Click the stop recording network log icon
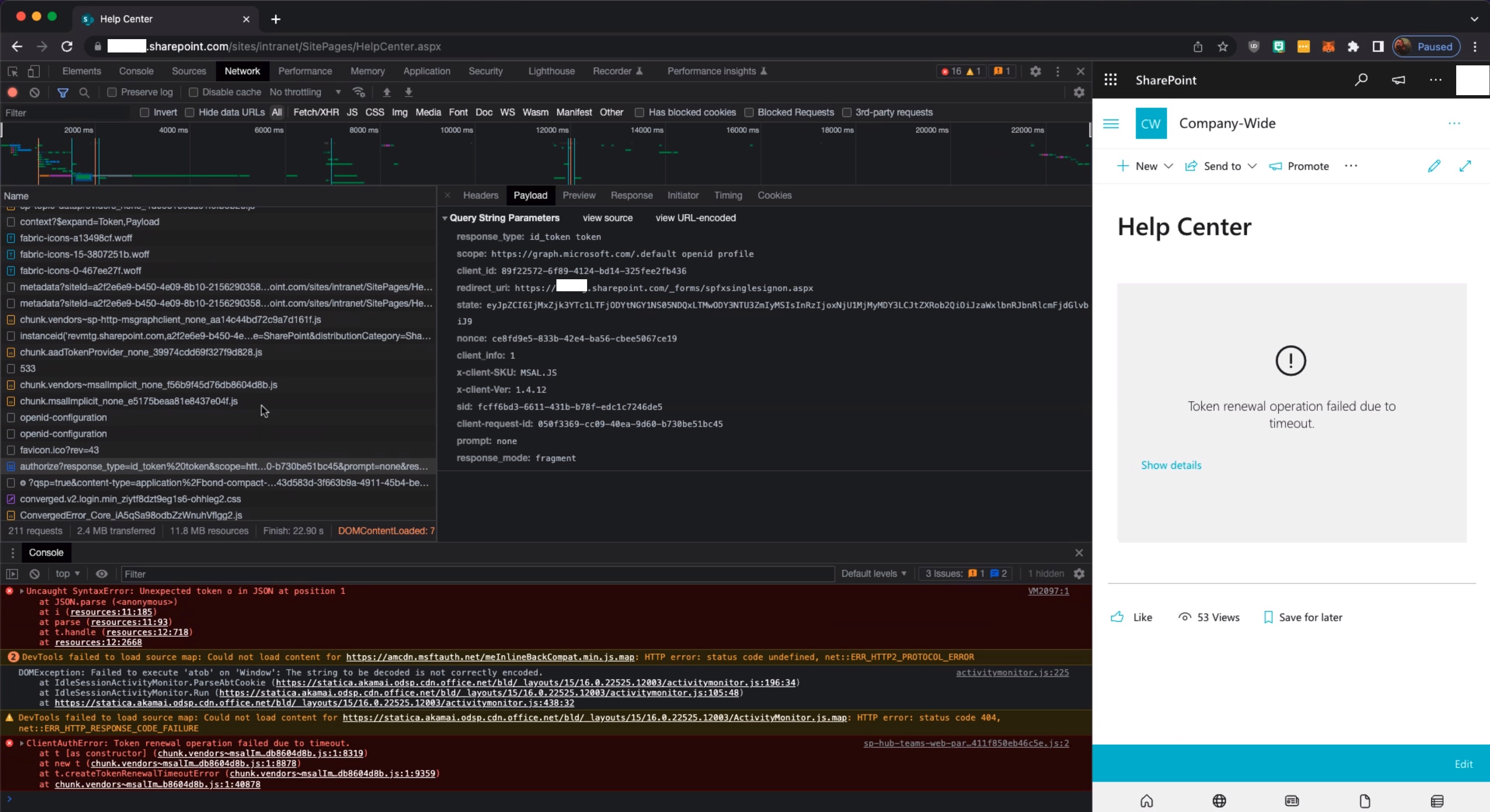1490x812 pixels. point(12,92)
